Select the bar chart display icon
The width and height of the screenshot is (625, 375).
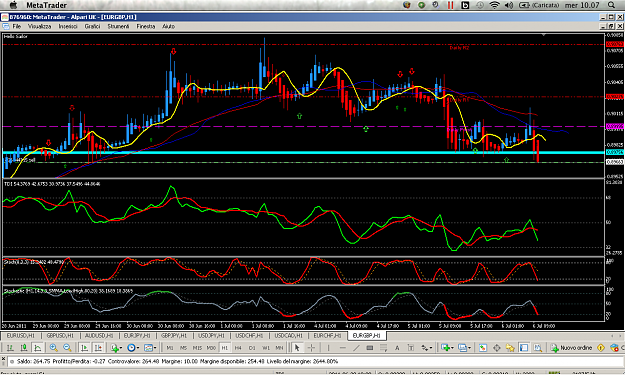click(x=10, y=348)
